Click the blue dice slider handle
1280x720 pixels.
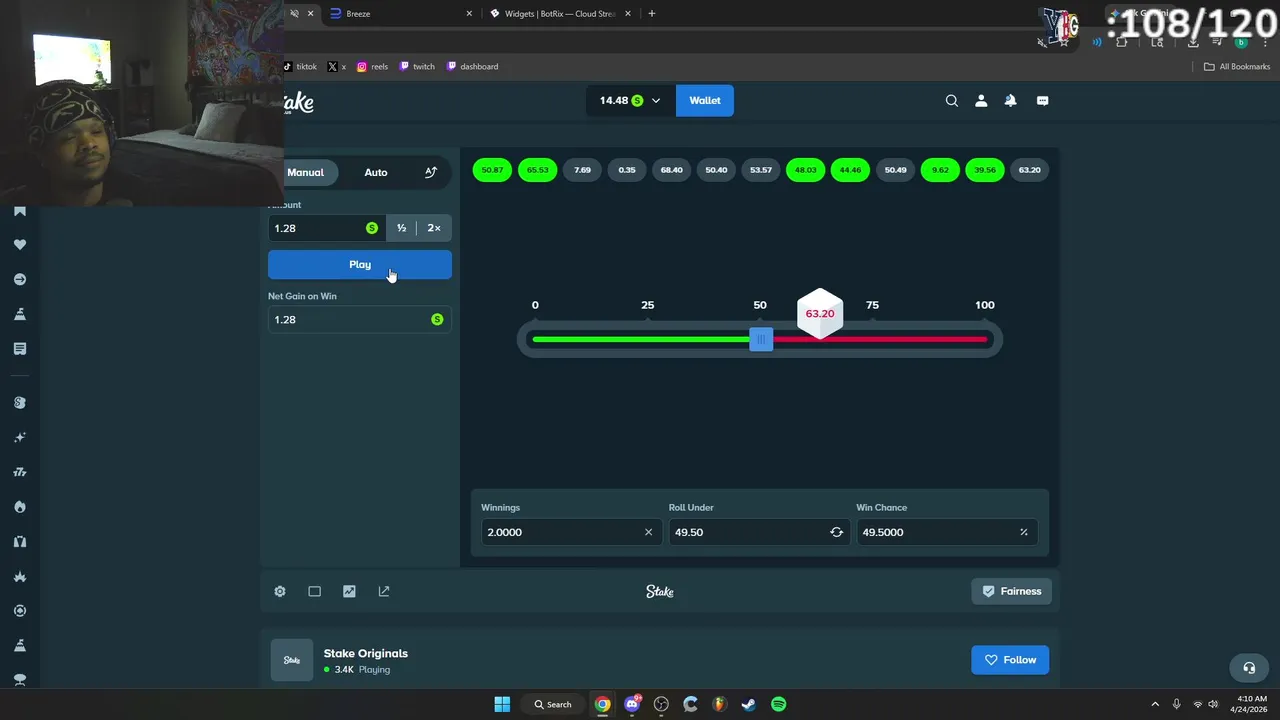point(761,340)
